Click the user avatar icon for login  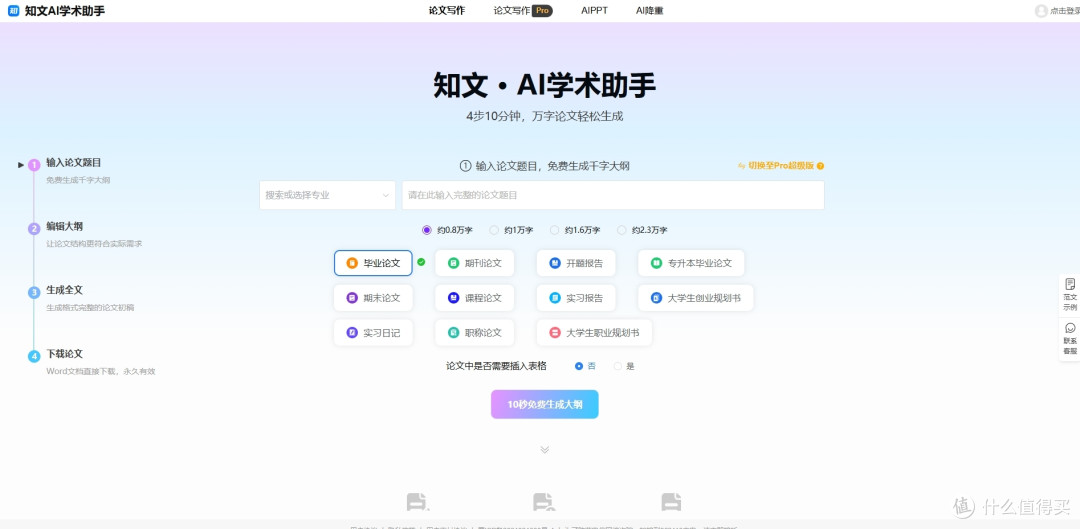pos(1041,11)
